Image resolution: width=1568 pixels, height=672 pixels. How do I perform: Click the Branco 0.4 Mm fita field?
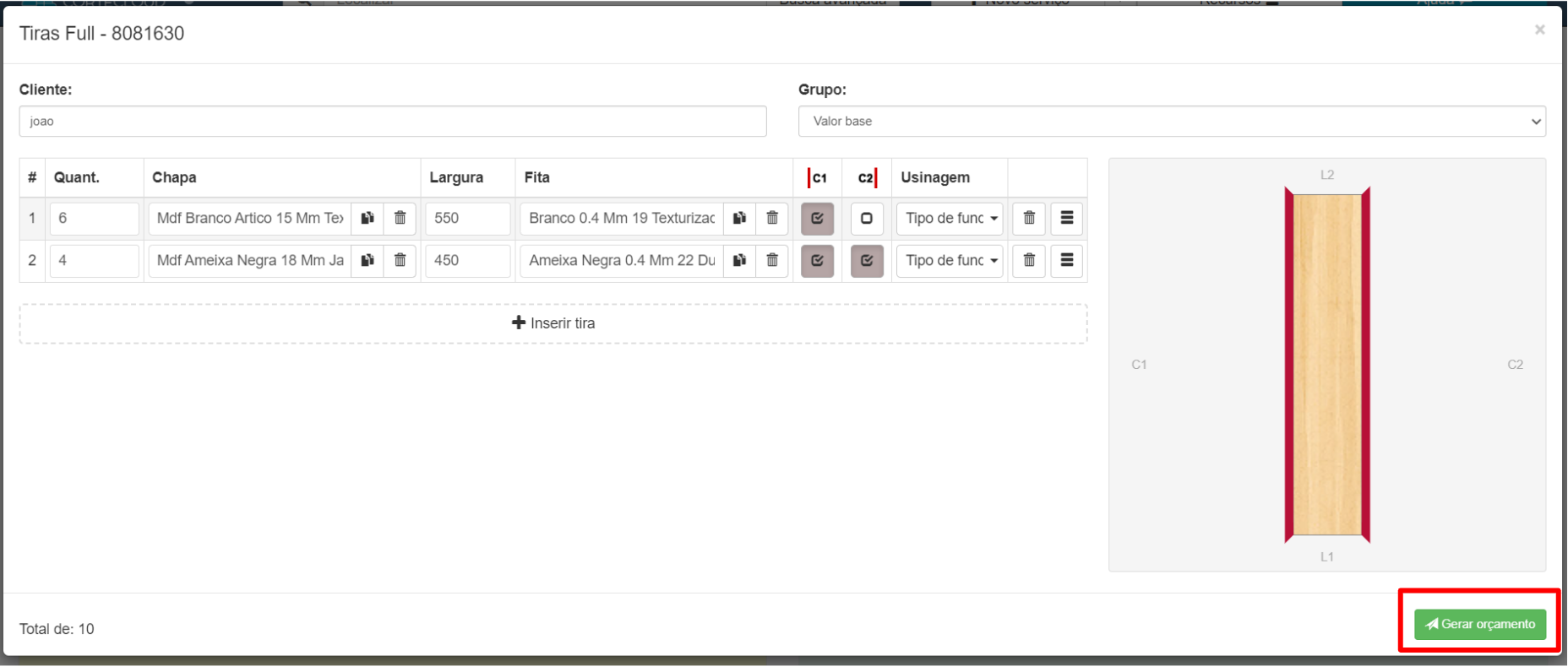click(x=622, y=219)
